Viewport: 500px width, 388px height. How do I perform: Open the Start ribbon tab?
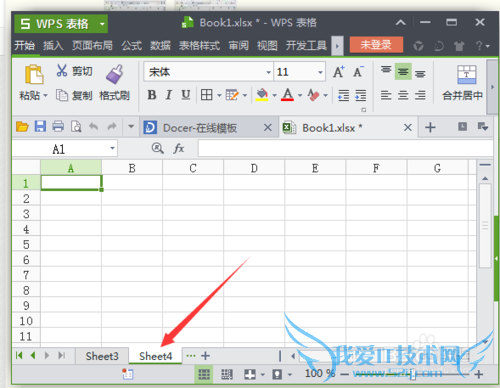click(x=24, y=45)
